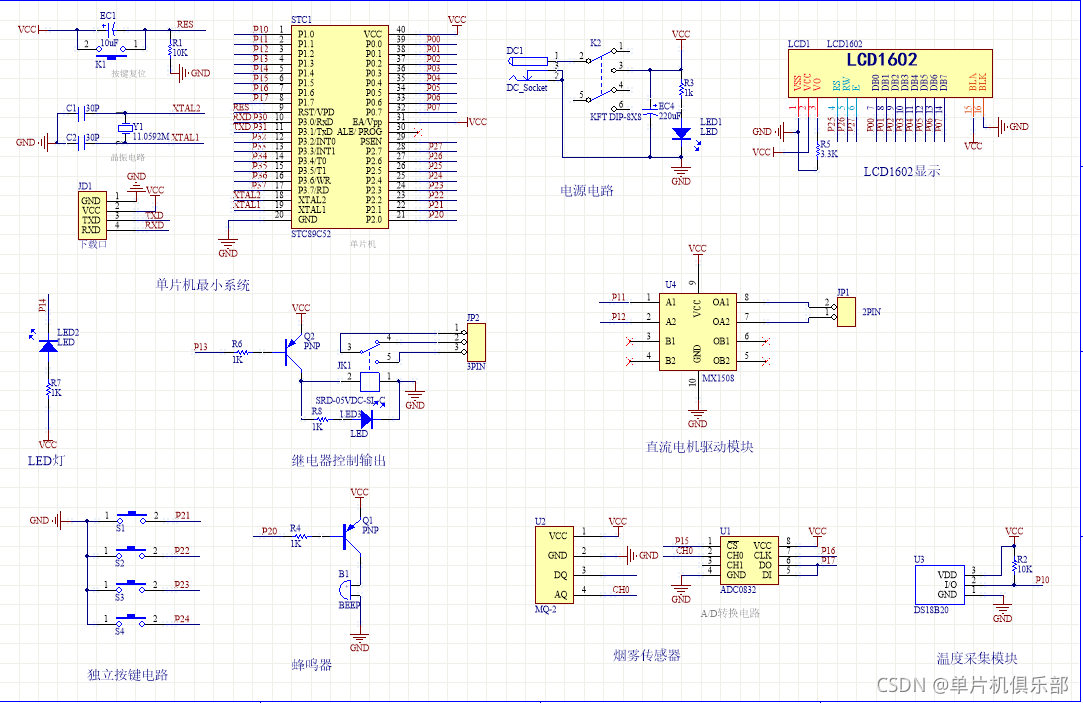
Task: Click the '电源电路' section title
Action: [586, 191]
